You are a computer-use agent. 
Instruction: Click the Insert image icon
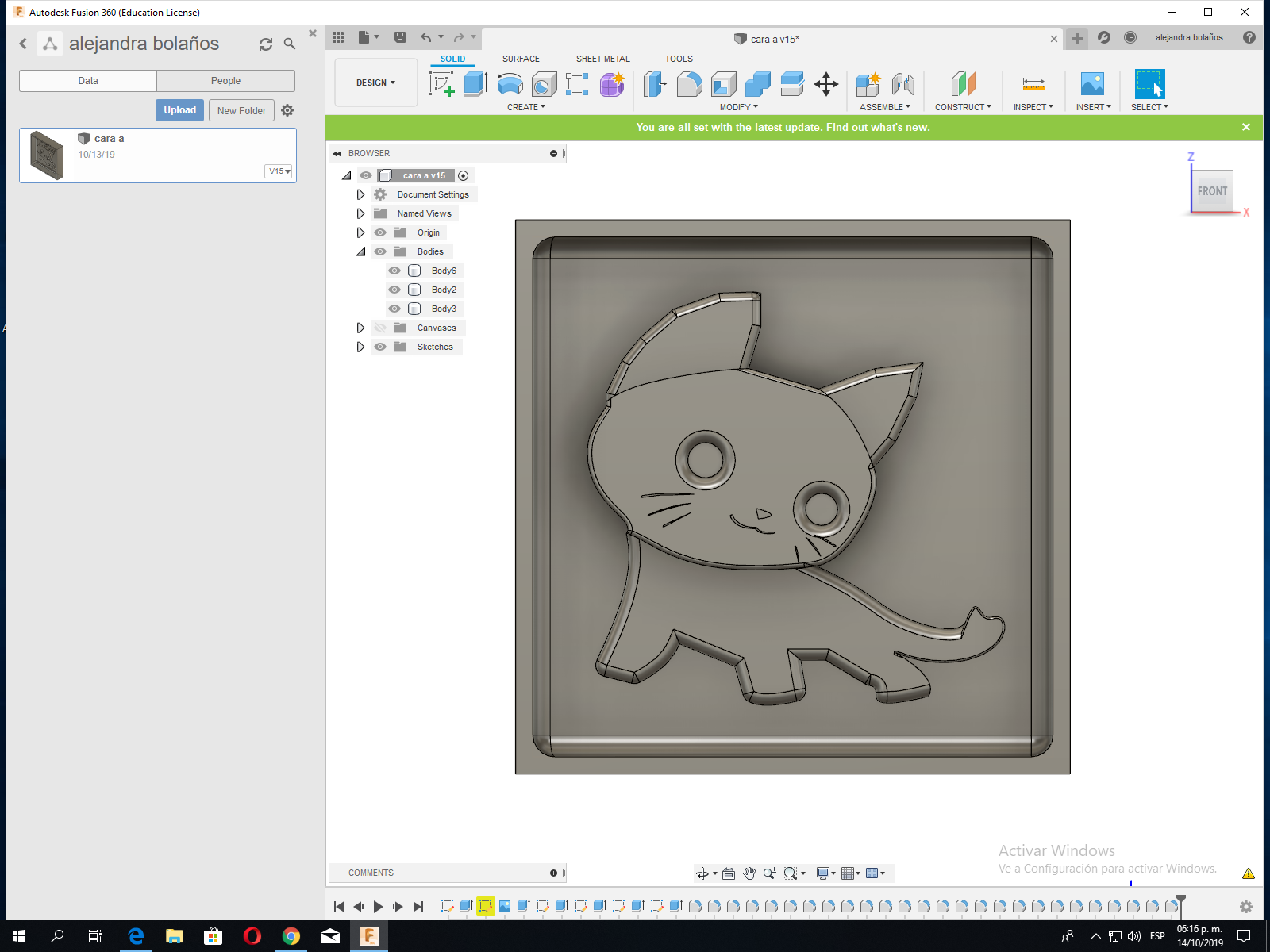click(x=1093, y=84)
